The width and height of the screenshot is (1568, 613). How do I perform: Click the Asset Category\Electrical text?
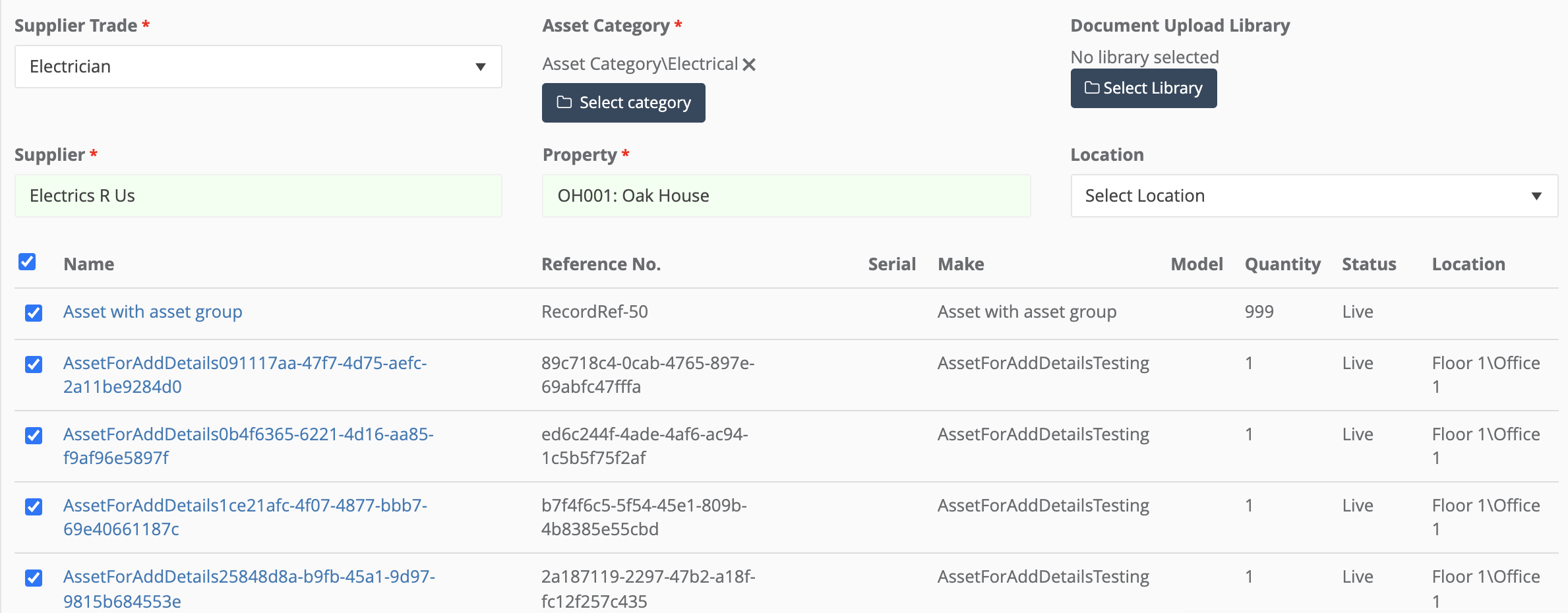(x=640, y=64)
